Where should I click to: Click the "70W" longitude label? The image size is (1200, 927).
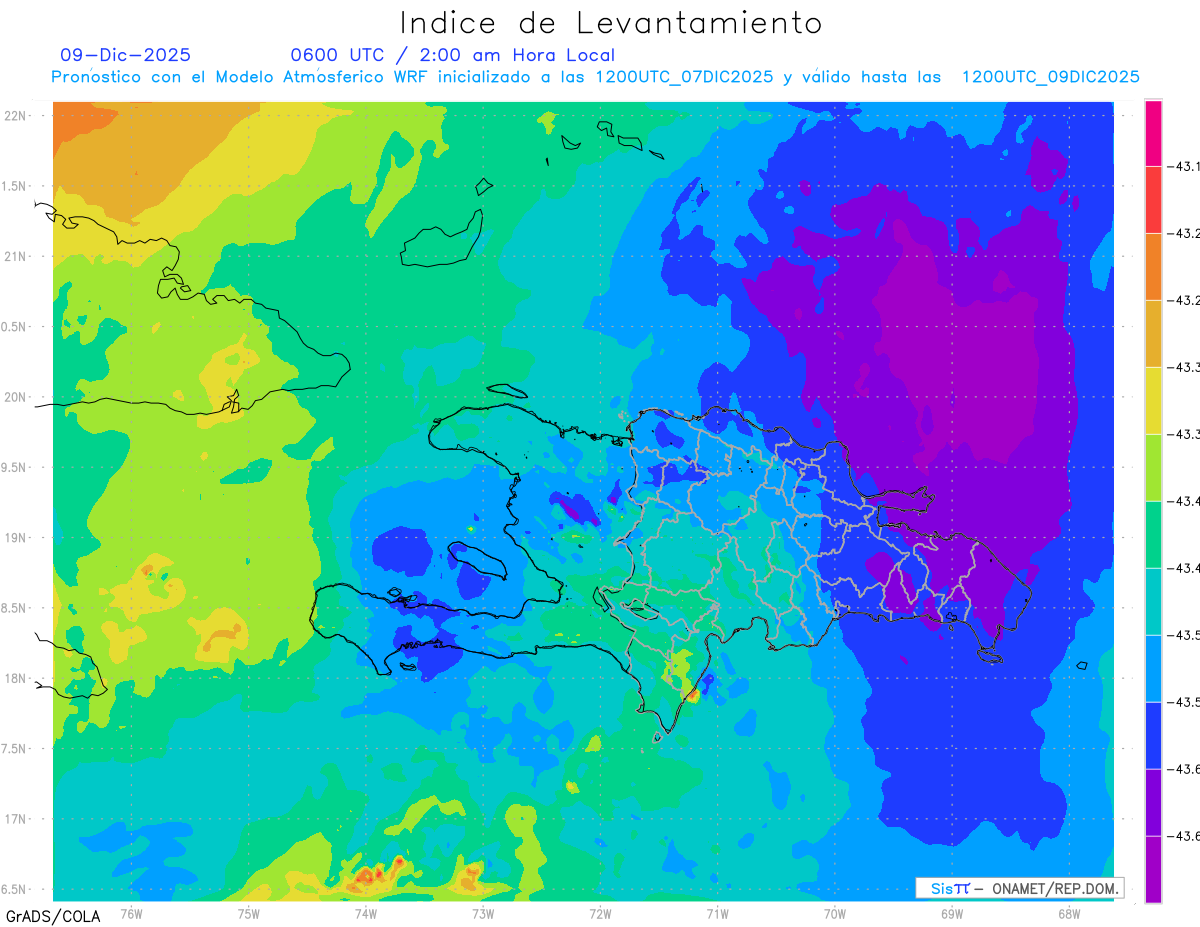[835, 913]
